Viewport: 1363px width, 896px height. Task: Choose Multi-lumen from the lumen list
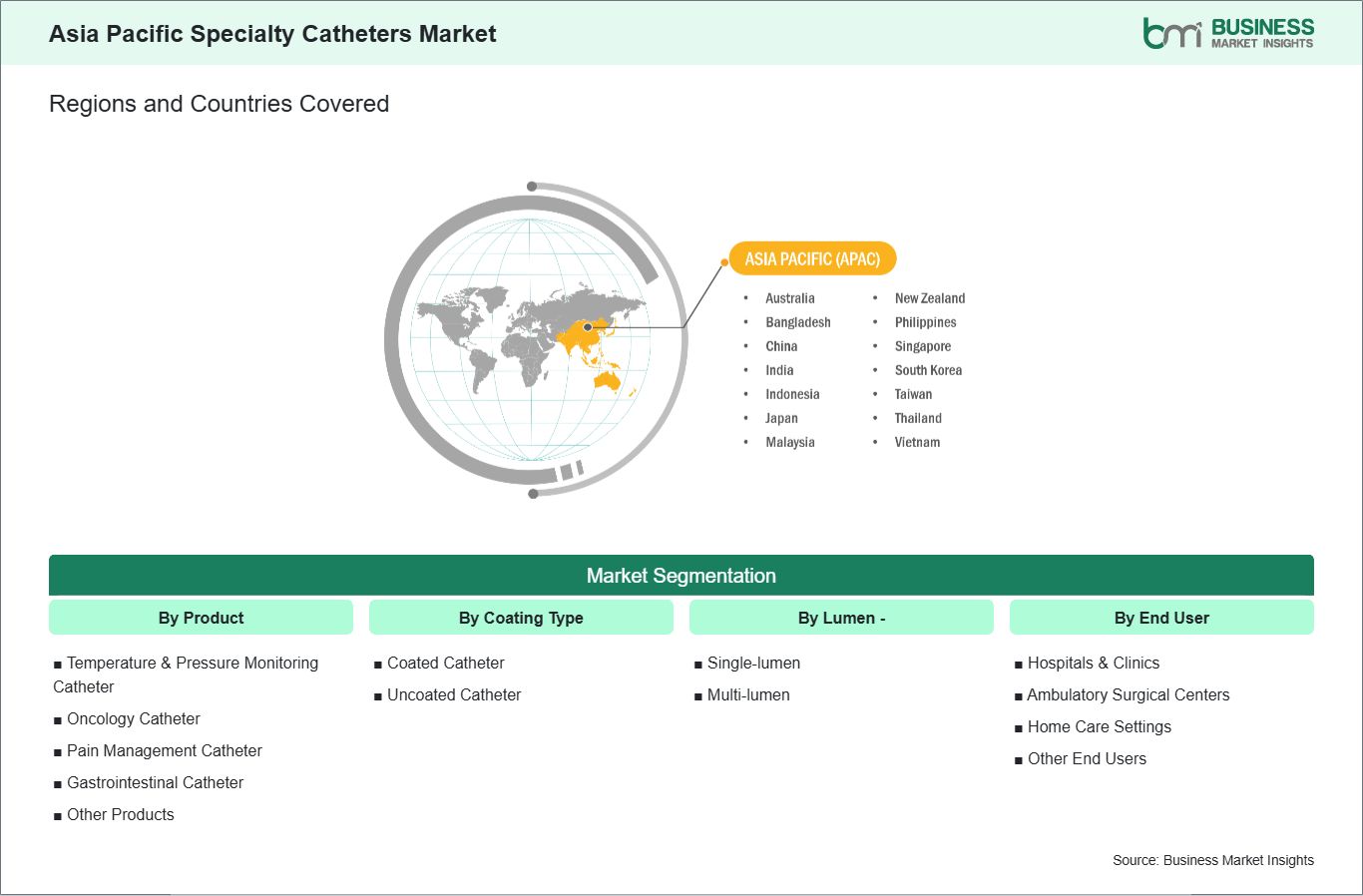[x=747, y=694]
